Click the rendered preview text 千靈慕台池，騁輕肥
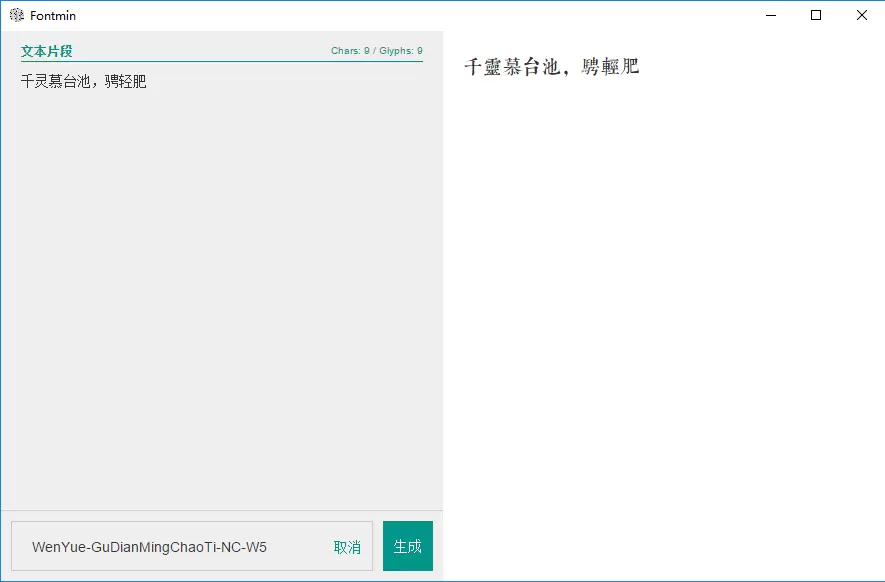The image size is (885, 582). [x=551, y=67]
